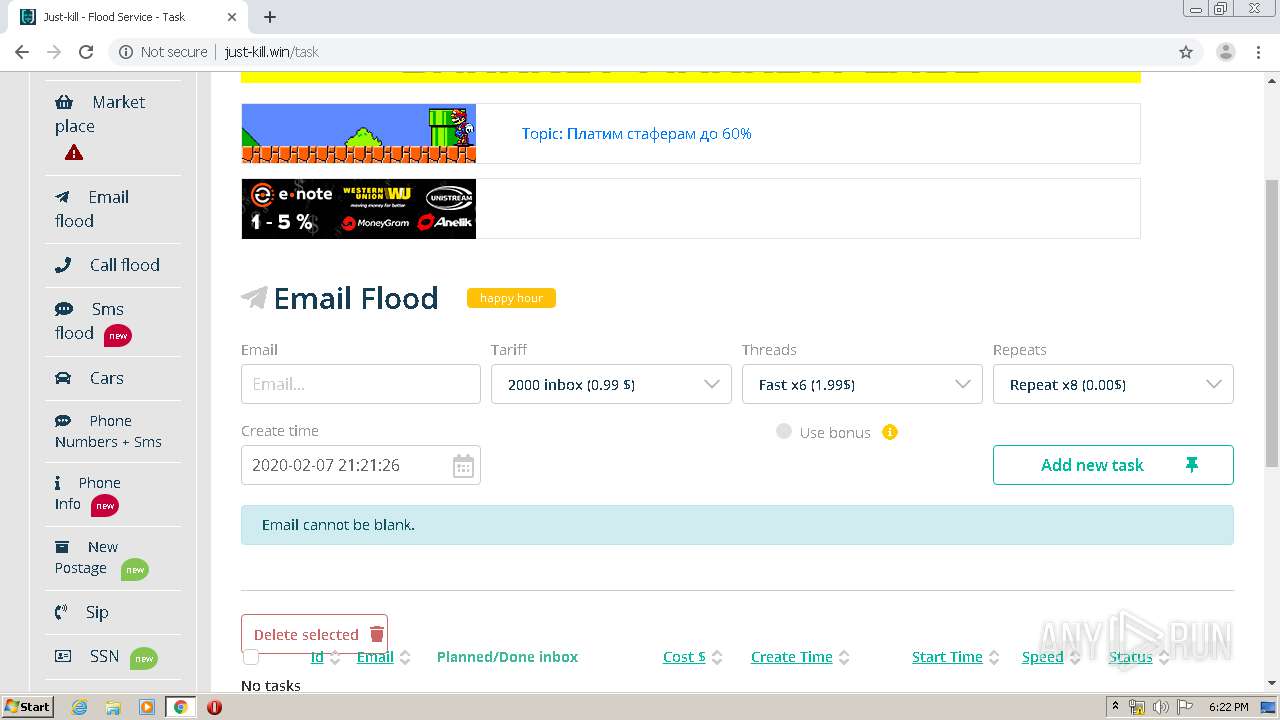The width and height of the screenshot is (1280, 720).
Task: Bookmark this page with star icon
Action: (x=1186, y=52)
